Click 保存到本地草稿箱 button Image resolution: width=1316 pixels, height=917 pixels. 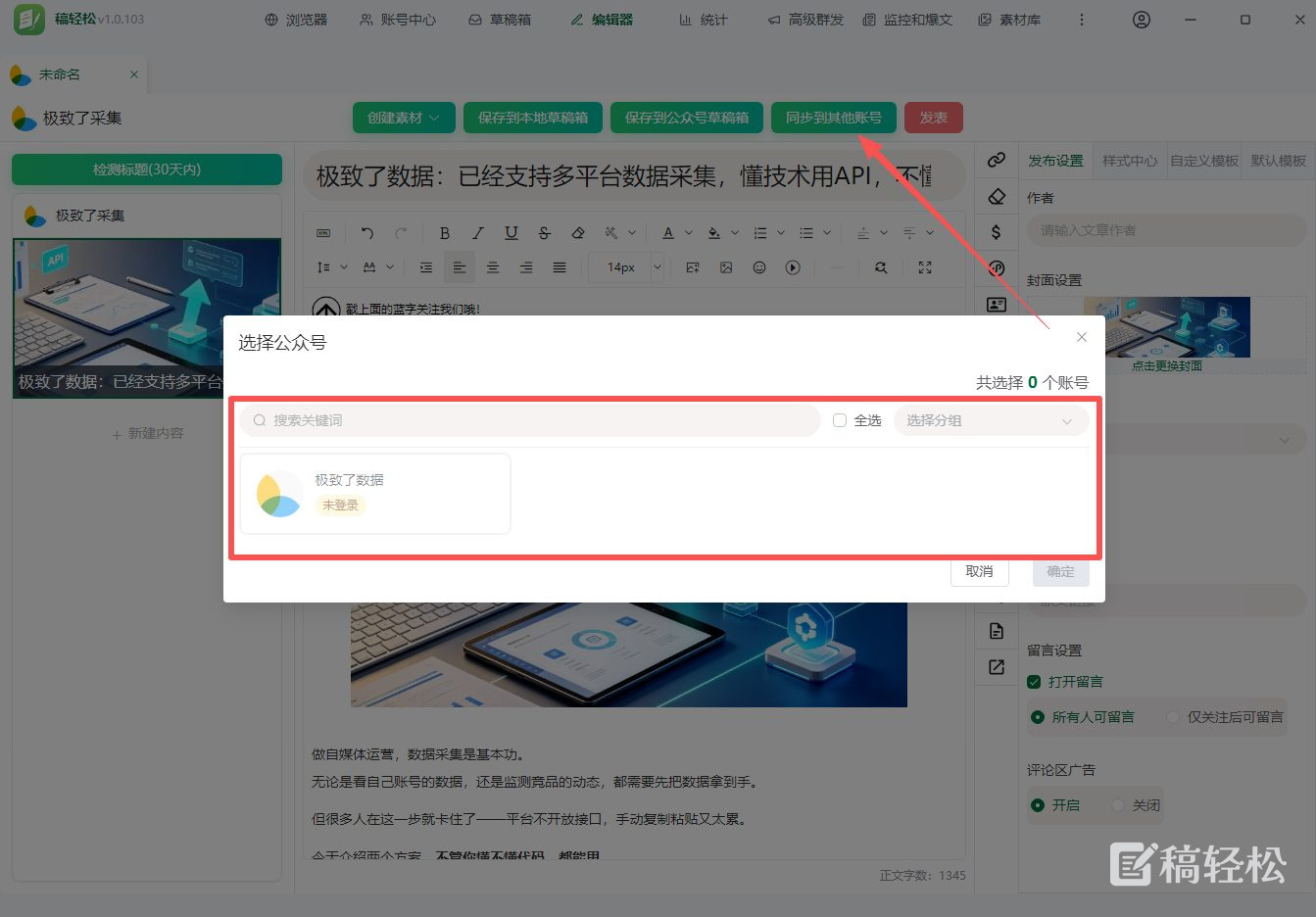point(533,118)
